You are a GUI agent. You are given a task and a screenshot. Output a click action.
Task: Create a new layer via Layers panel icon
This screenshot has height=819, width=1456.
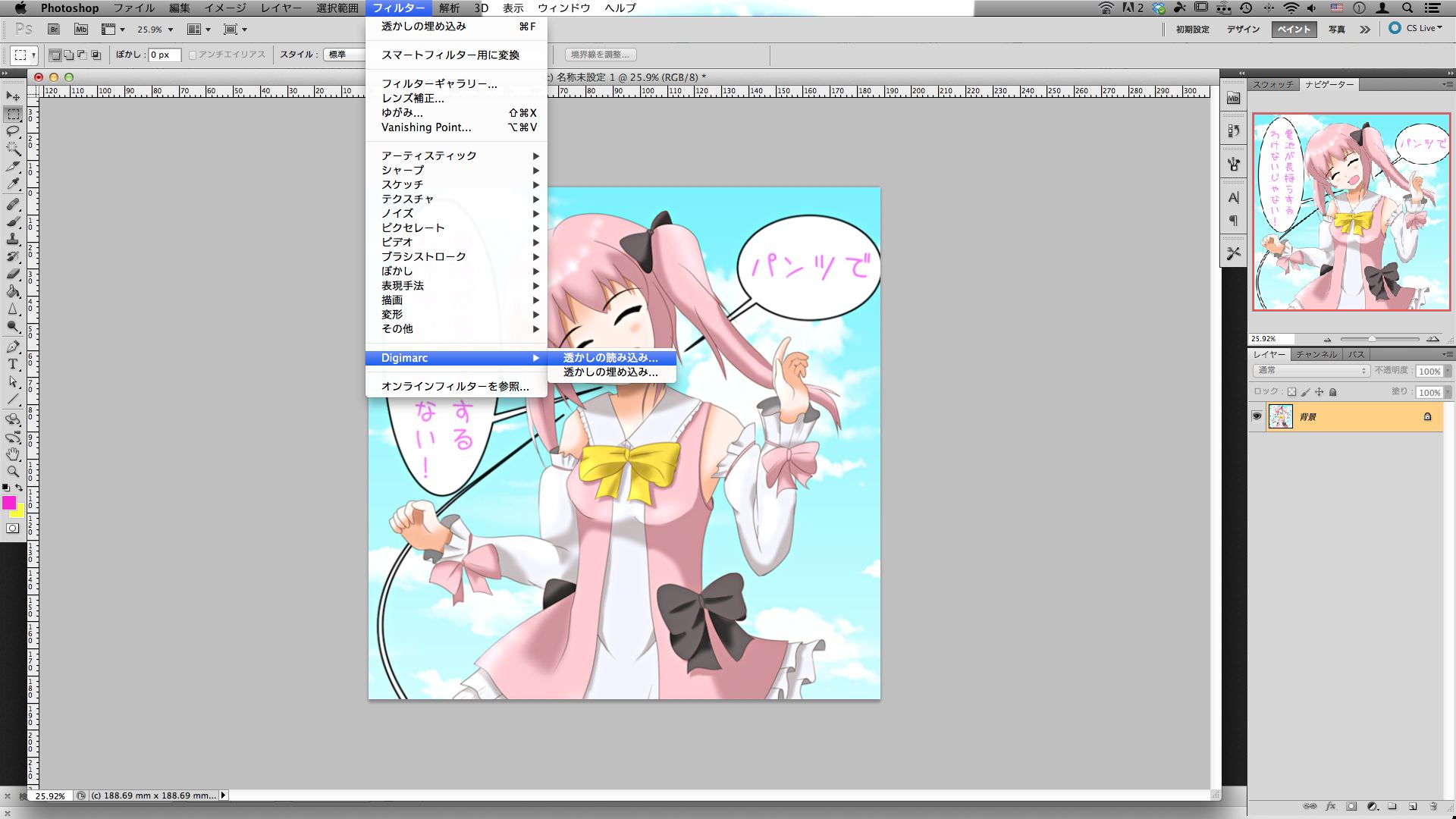(x=1413, y=806)
